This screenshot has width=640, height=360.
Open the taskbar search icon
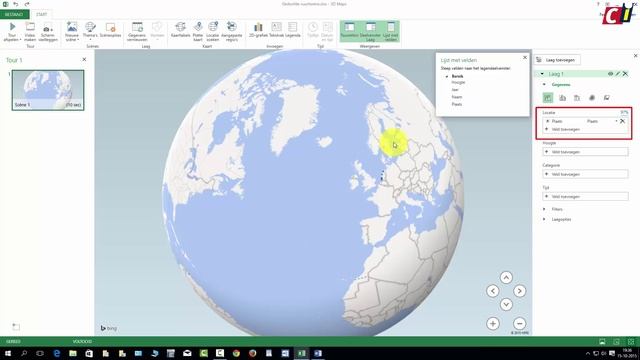point(24,353)
